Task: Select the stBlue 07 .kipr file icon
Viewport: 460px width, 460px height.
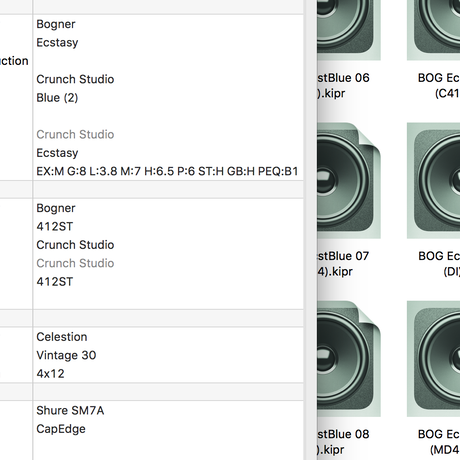Action: pyautogui.click(x=348, y=180)
